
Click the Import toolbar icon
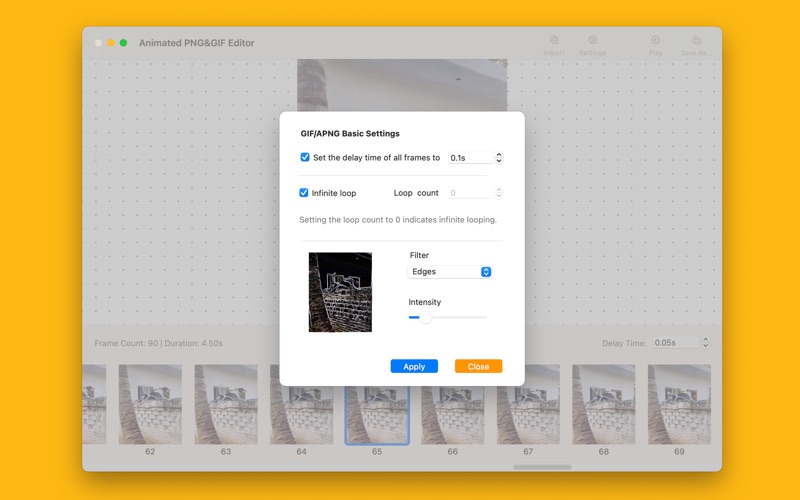coord(553,42)
